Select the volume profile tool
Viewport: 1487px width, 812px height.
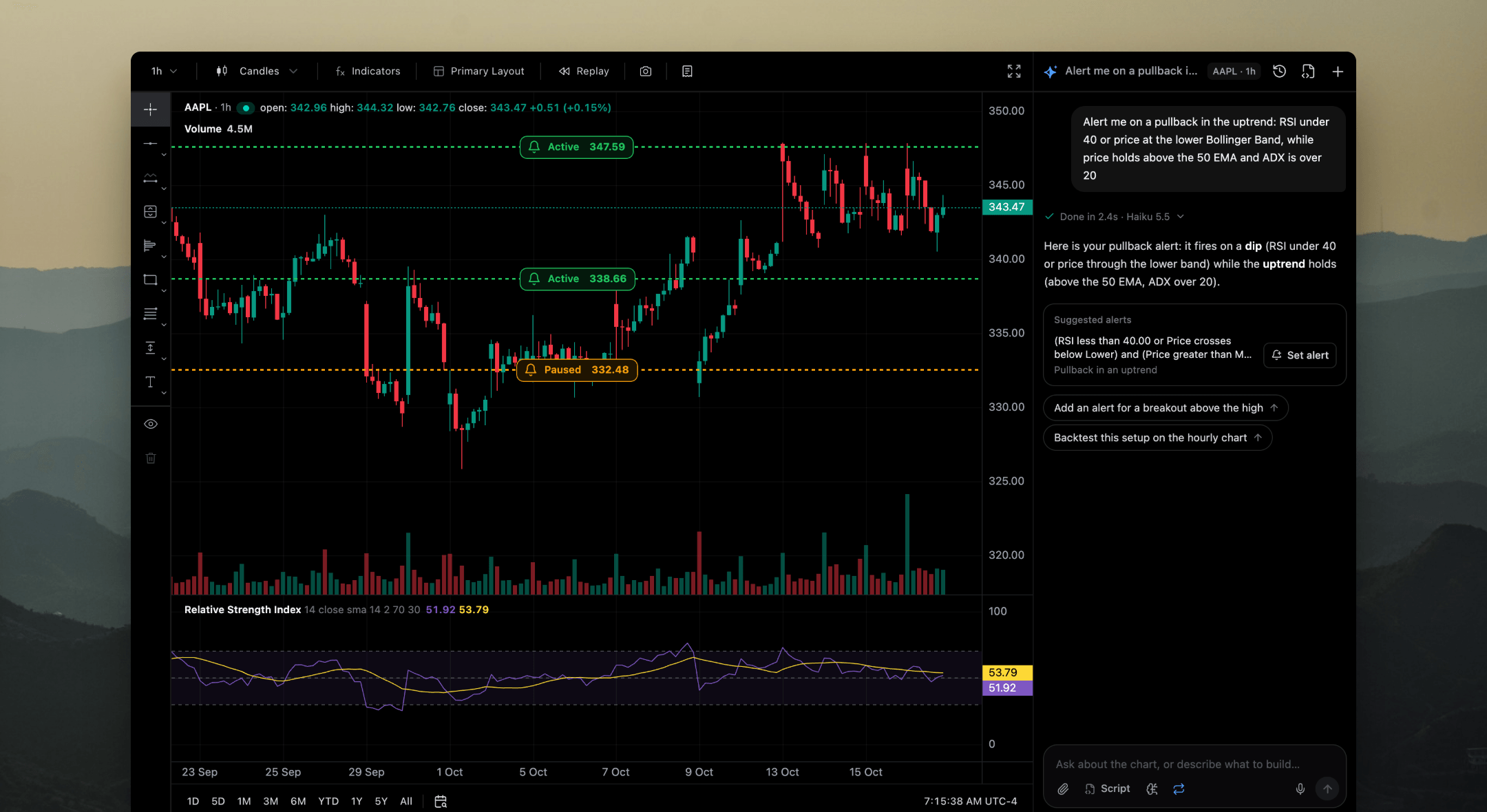click(150, 246)
